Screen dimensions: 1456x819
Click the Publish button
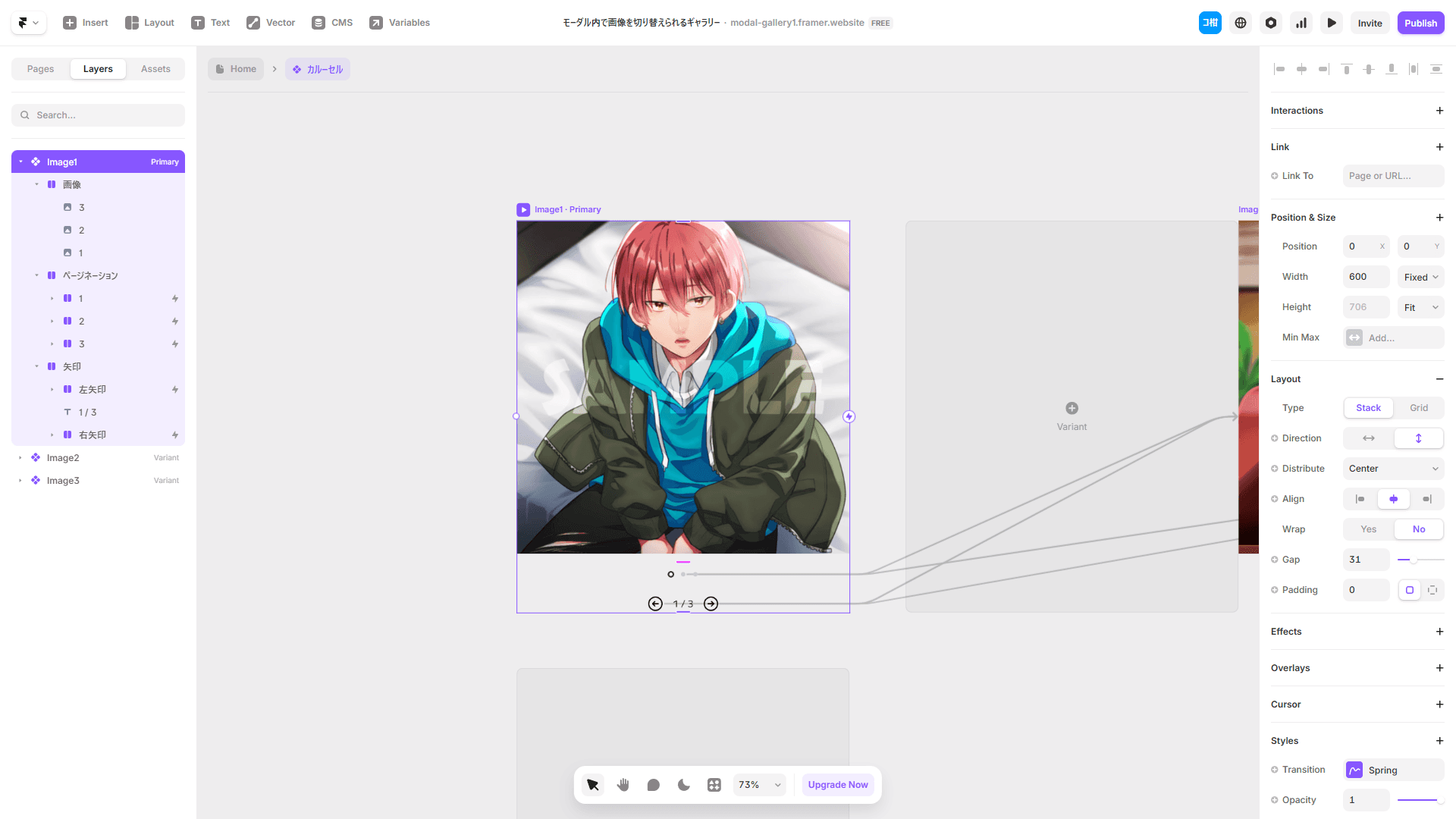click(1420, 23)
